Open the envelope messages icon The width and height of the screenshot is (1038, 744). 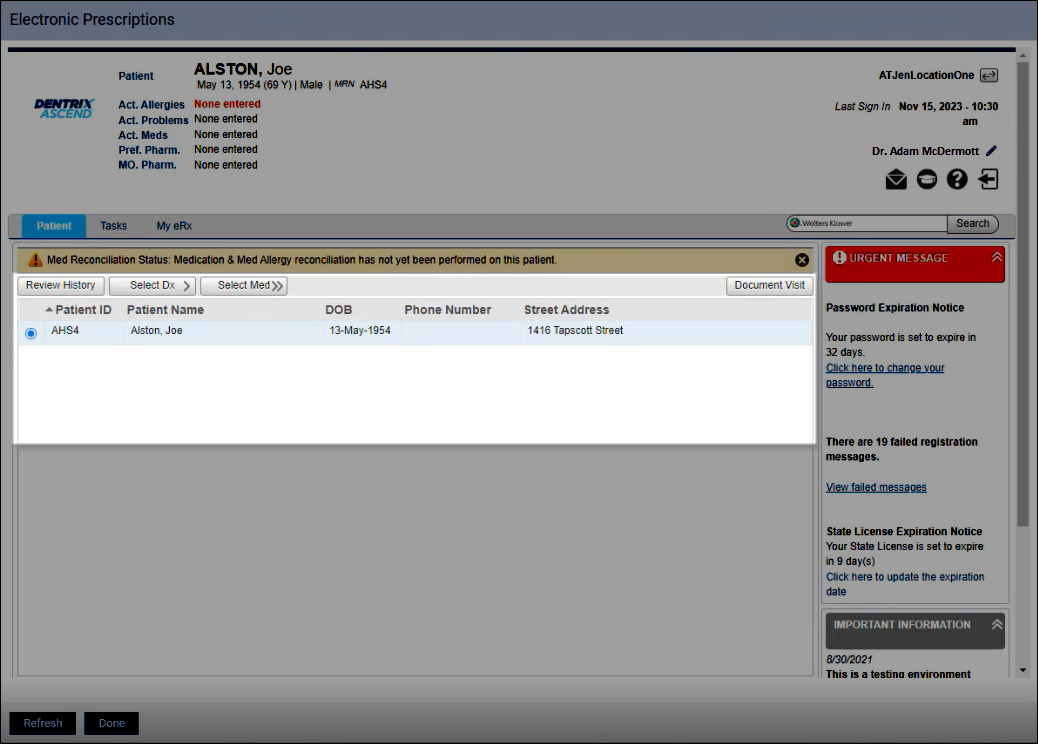click(x=895, y=180)
